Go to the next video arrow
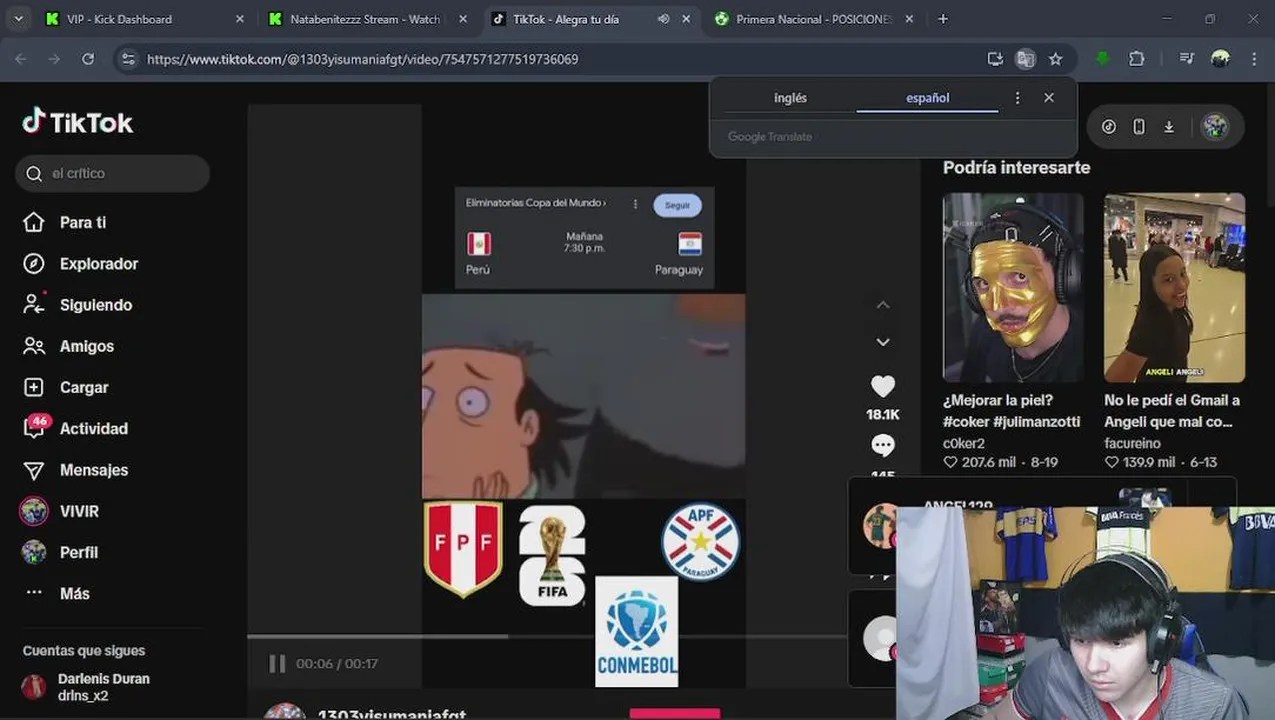Screen dimensions: 1275x720 [882, 342]
